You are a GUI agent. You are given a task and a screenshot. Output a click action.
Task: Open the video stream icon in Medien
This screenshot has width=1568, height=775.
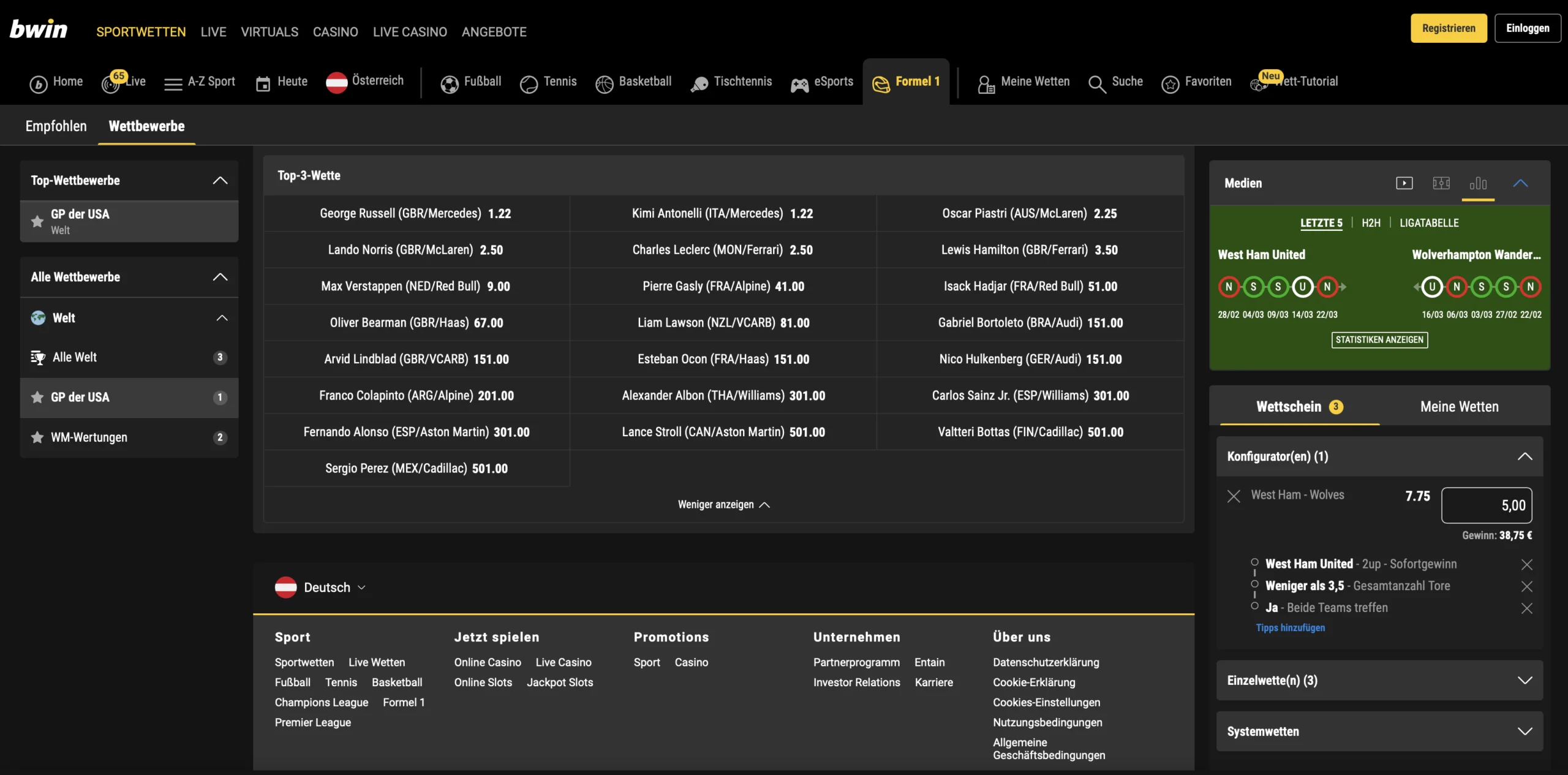1404,183
